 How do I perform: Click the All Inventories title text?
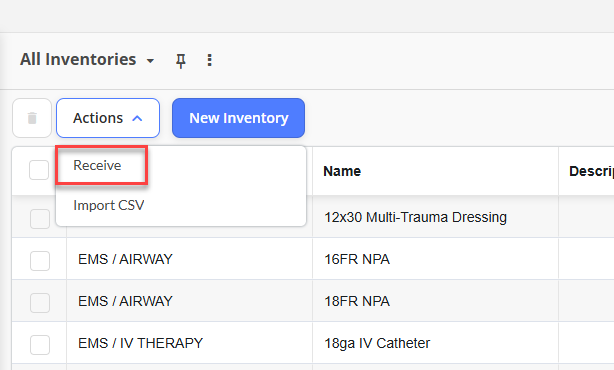(78, 60)
